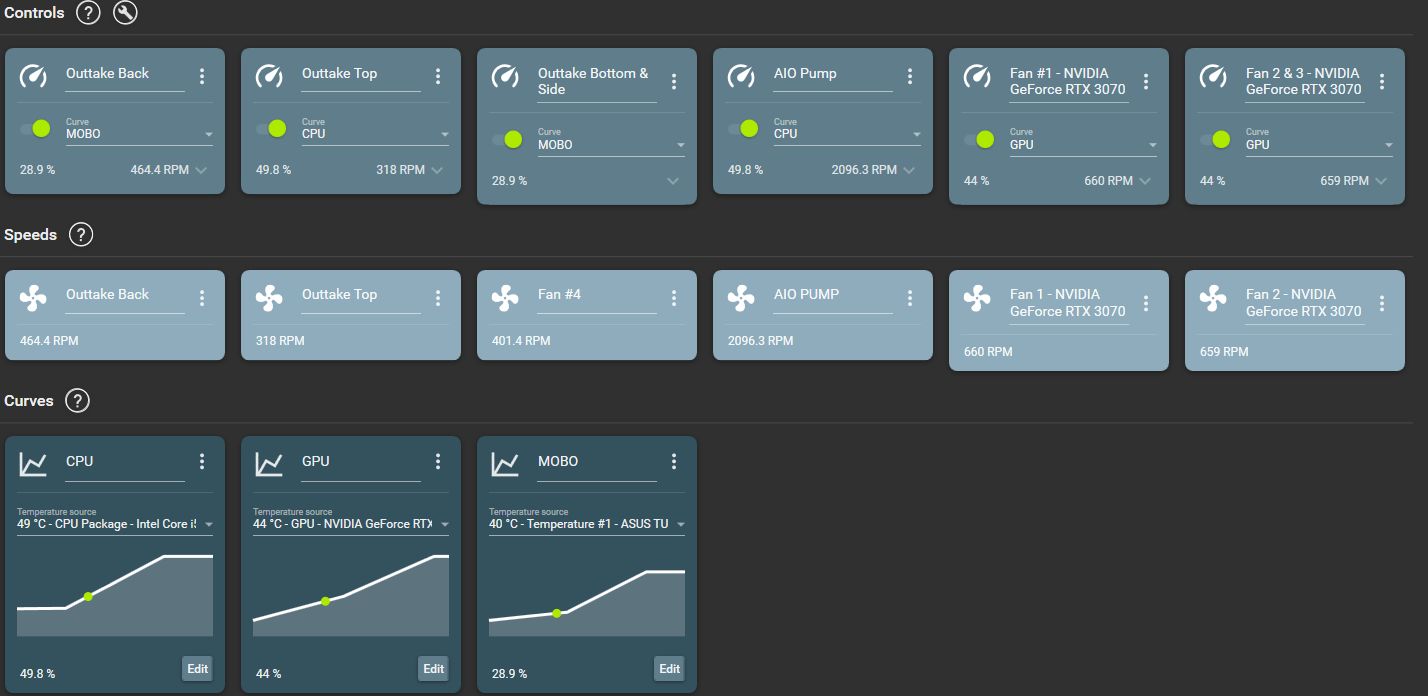The height and width of the screenshot is (696, 1428).
Task: Open the configuration wrench next to Controls
Action: 125,13
